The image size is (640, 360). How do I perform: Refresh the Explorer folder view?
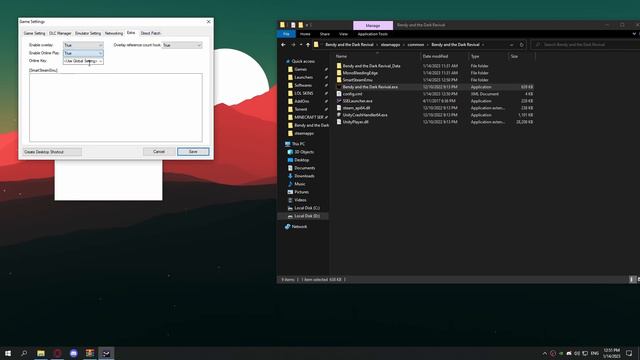tap(521, 44)
